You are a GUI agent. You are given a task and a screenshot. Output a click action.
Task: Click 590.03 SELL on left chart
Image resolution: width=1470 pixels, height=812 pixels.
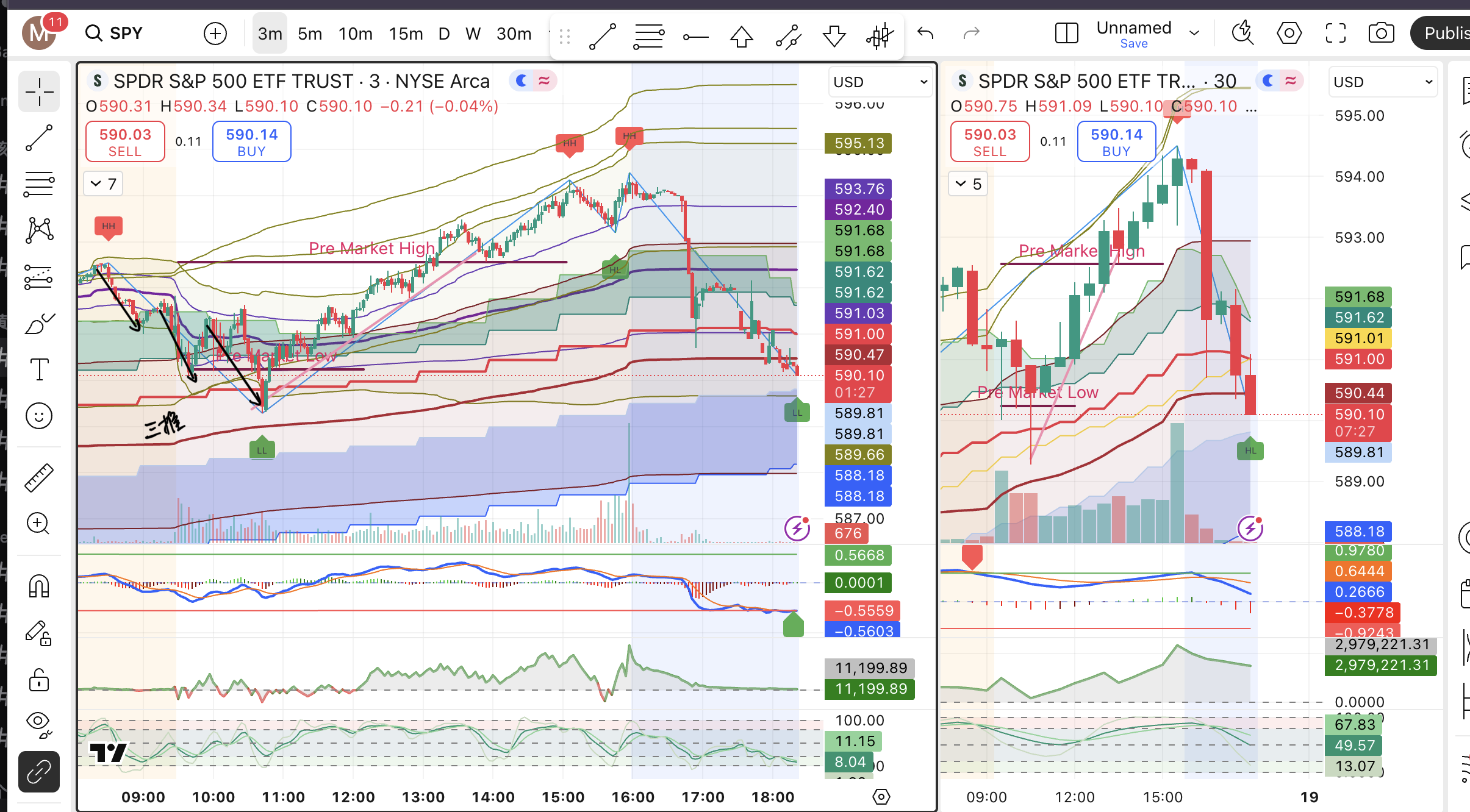[125, 141]
